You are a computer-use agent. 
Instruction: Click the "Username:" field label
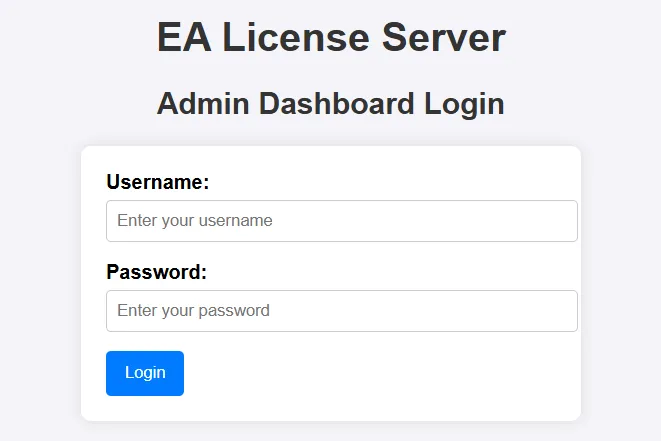158,182
